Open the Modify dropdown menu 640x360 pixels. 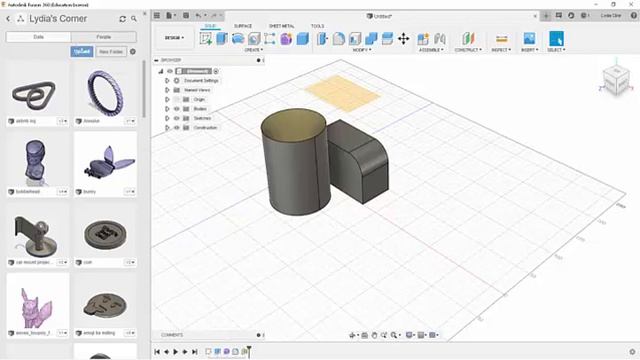(362, 50)
